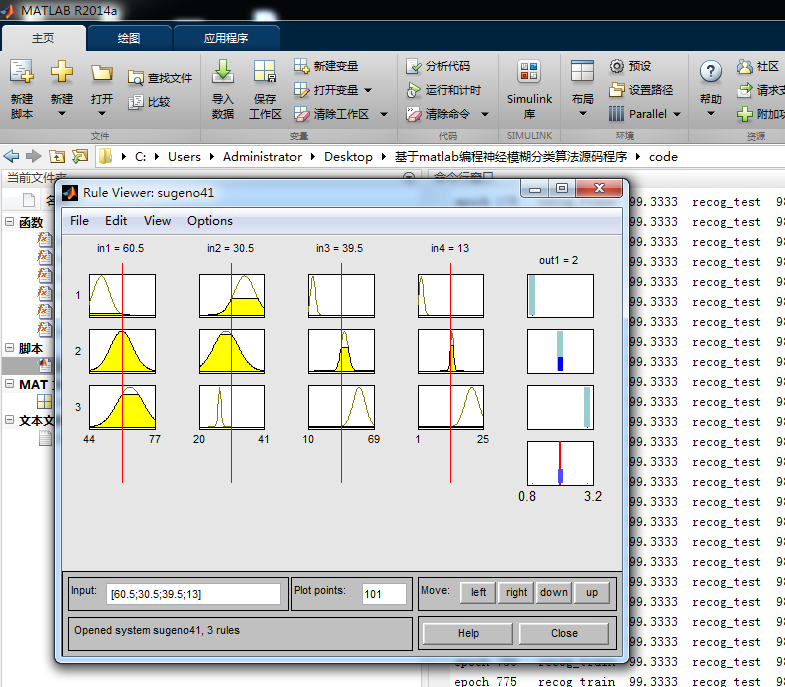Click the Move left button

(478, 592)
